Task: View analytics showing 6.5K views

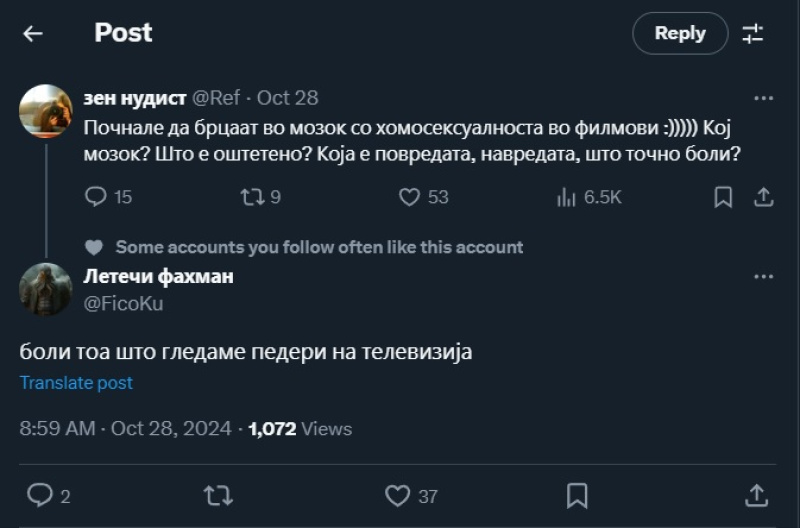Action: tap(566, 197)
